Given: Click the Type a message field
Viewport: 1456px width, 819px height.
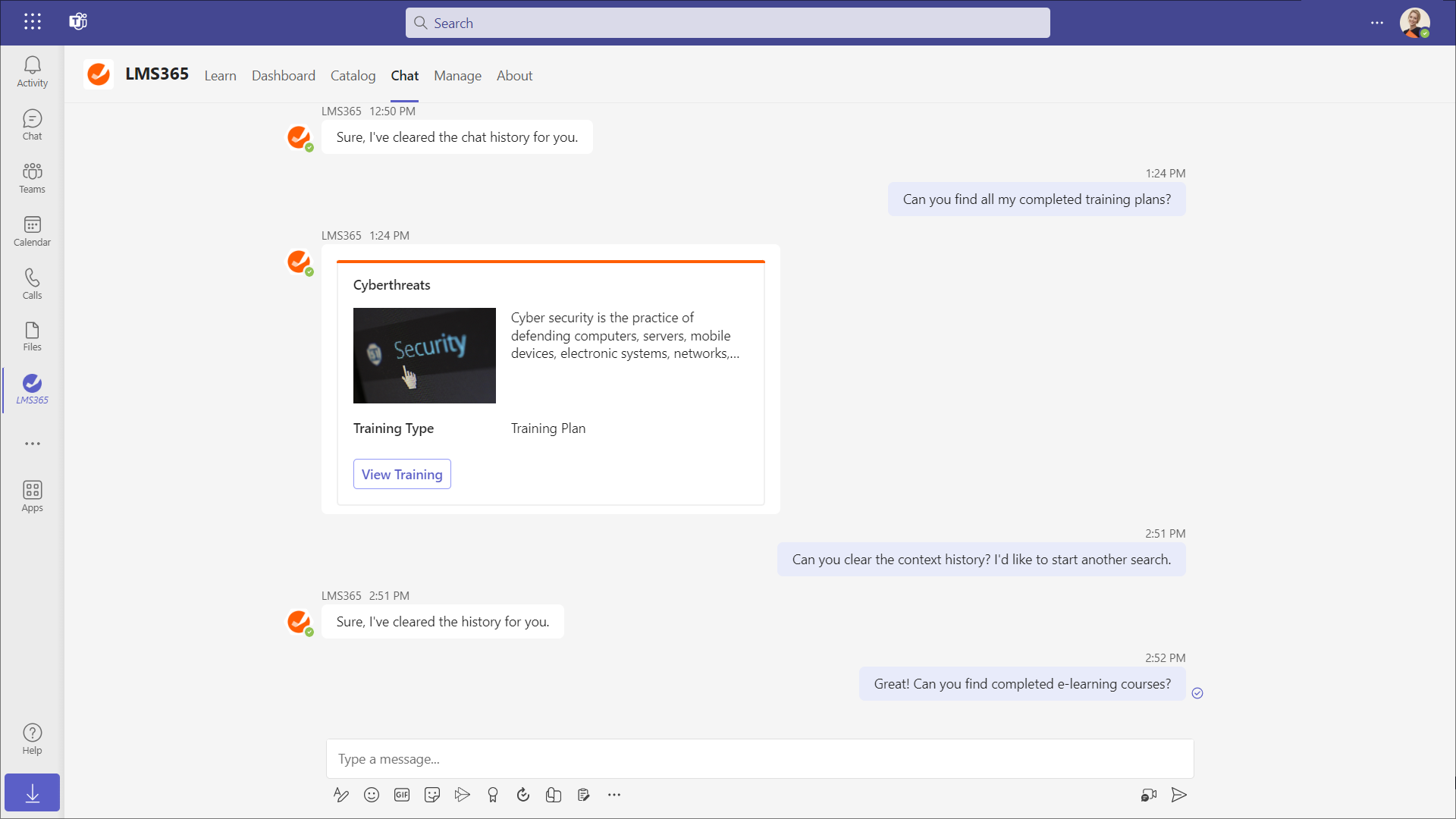Looking at the screenshot, I should click(758, 759).
